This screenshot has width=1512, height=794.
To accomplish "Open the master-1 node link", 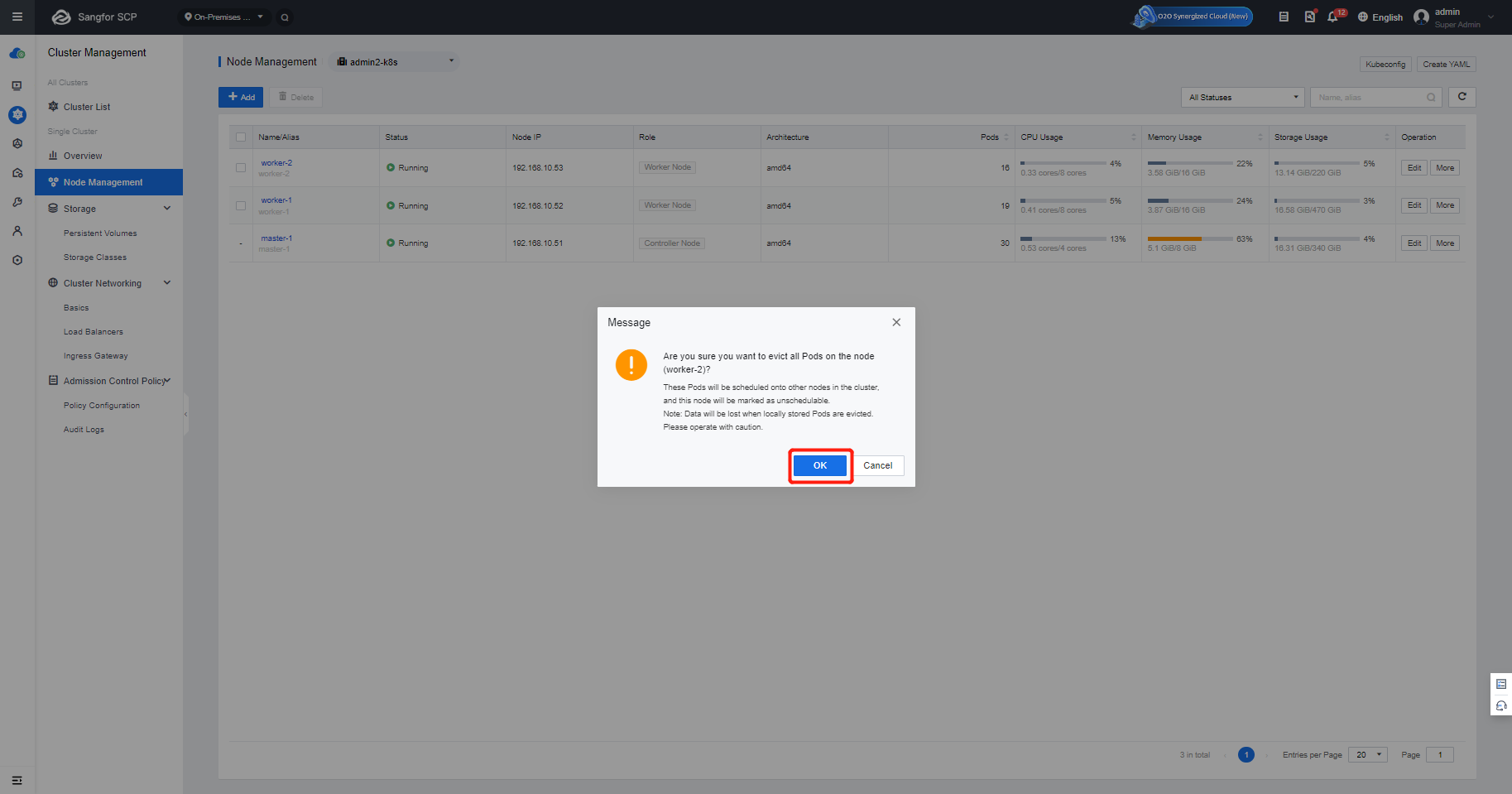I will [x=276, y=238].
